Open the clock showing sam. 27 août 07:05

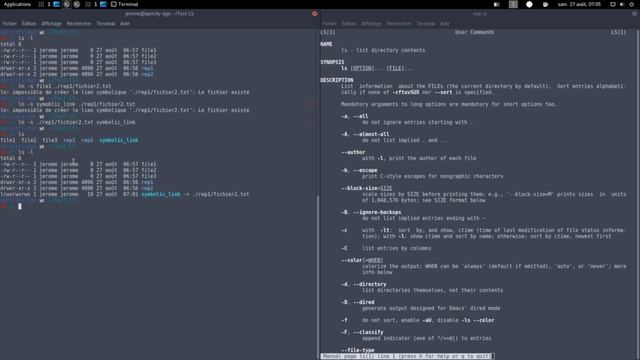(579, 4)
